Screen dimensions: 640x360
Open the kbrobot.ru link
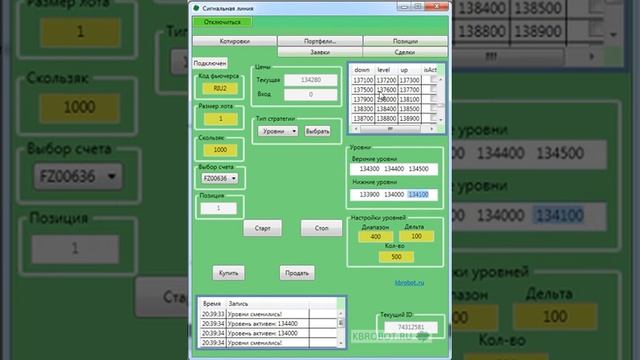pos(409,282)
